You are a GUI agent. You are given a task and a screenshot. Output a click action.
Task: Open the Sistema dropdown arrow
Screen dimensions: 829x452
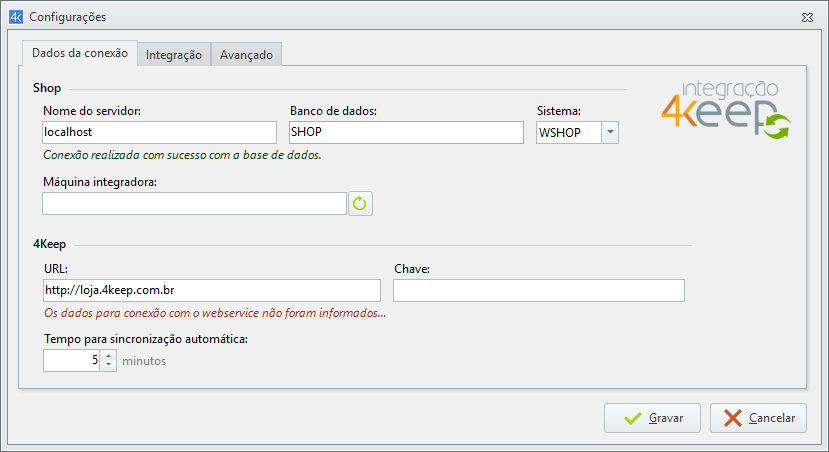coord(609,133)
